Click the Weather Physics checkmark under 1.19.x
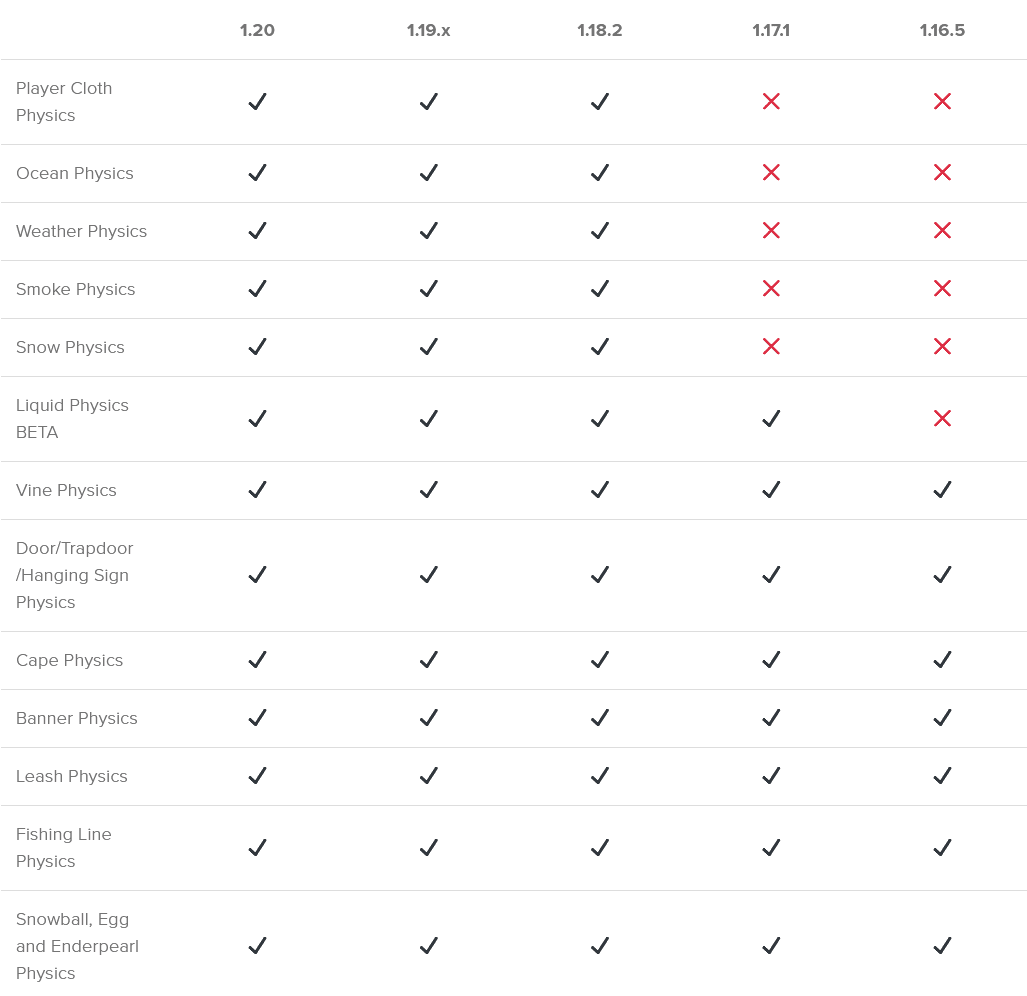The width and height of the screenshot is (1027, 996). pyautogui.click(x=429, y=231)
